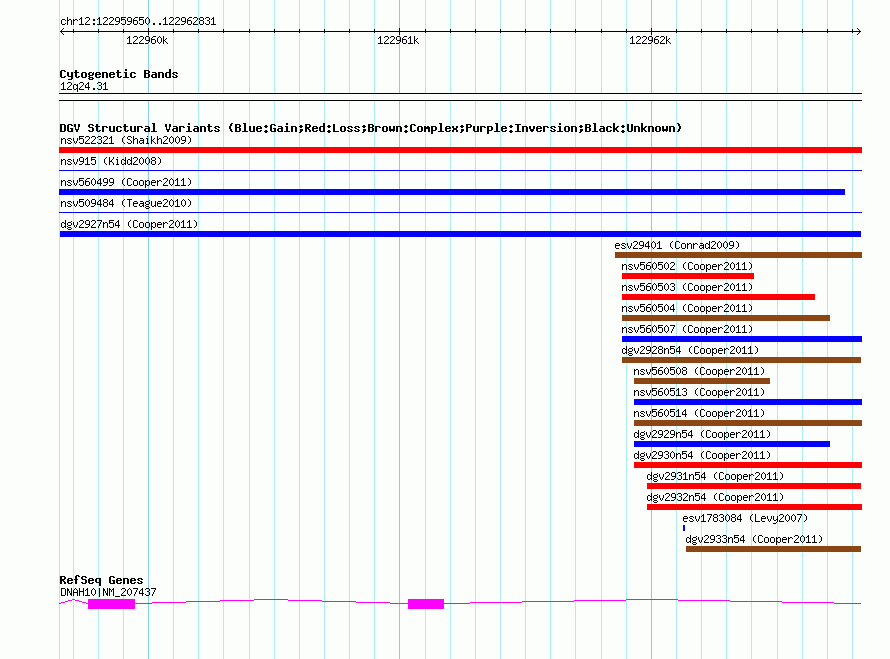Click the red nsv522321 (Shaikh2009) variant bar
This screenshot has height=659, width=890.
pyautogui.click(x=460, y=150)
